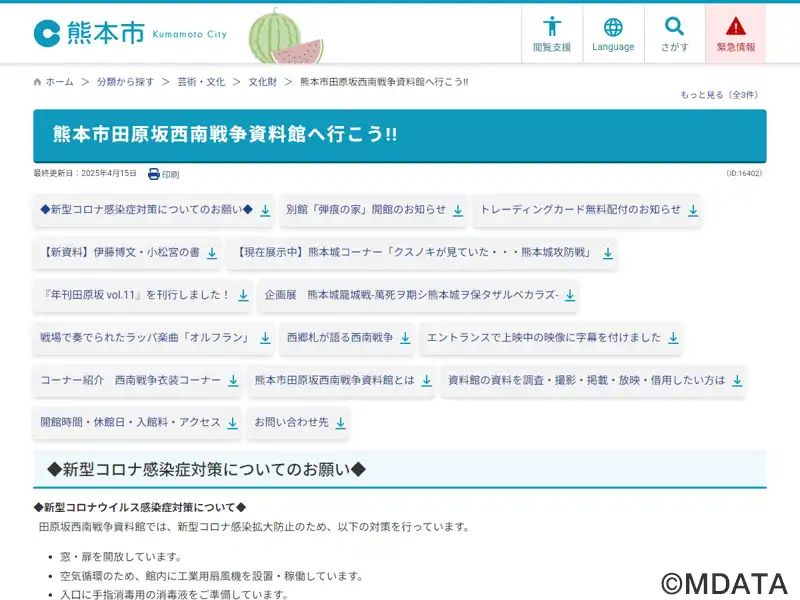The image size is (800, 600).
Task: Click the page title banner 熊本市田原坂西南戦争資料館へ行こう!!
Action: tap(399, 136)
